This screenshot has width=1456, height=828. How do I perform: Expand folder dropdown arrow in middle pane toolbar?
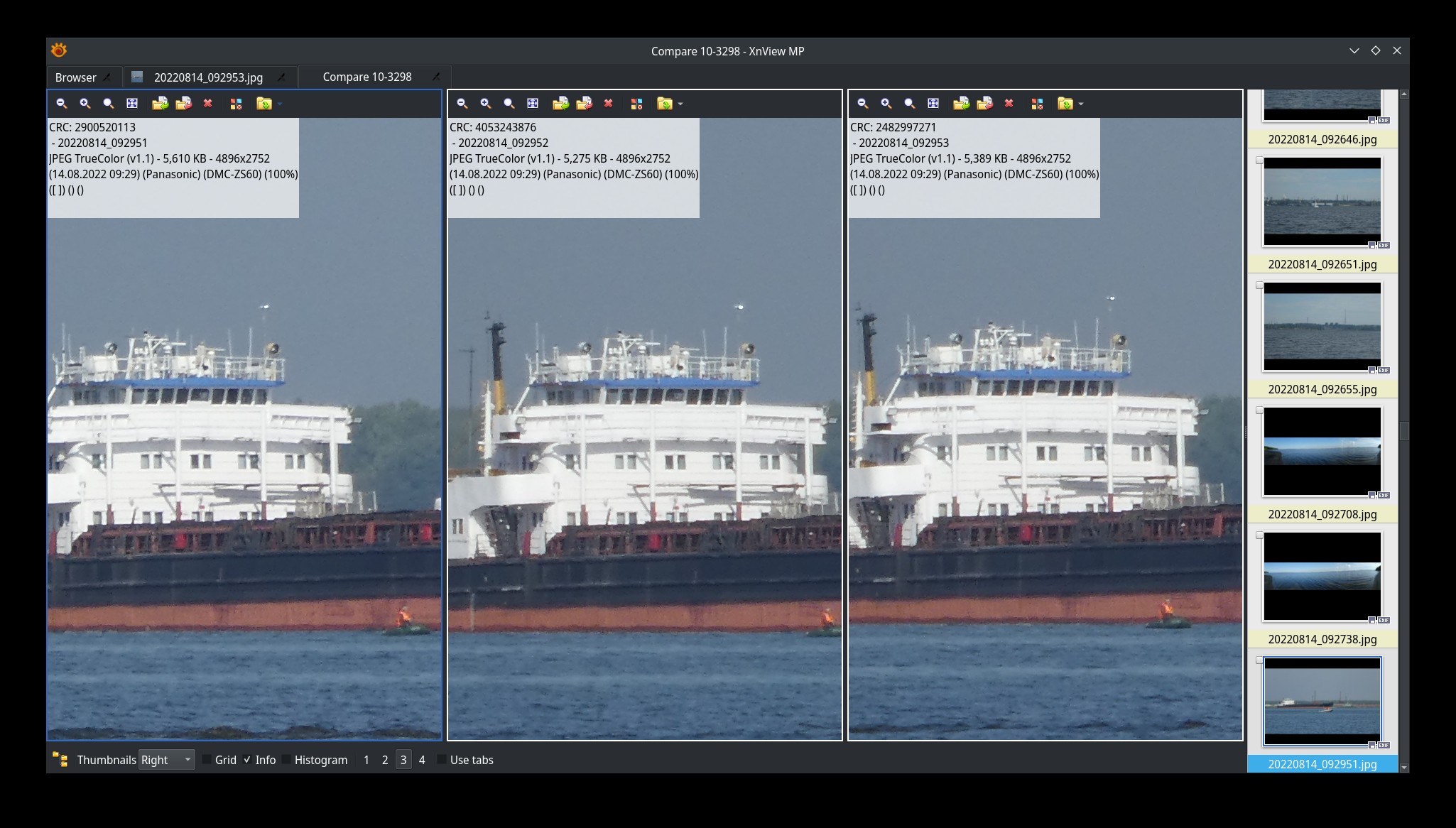680,104
